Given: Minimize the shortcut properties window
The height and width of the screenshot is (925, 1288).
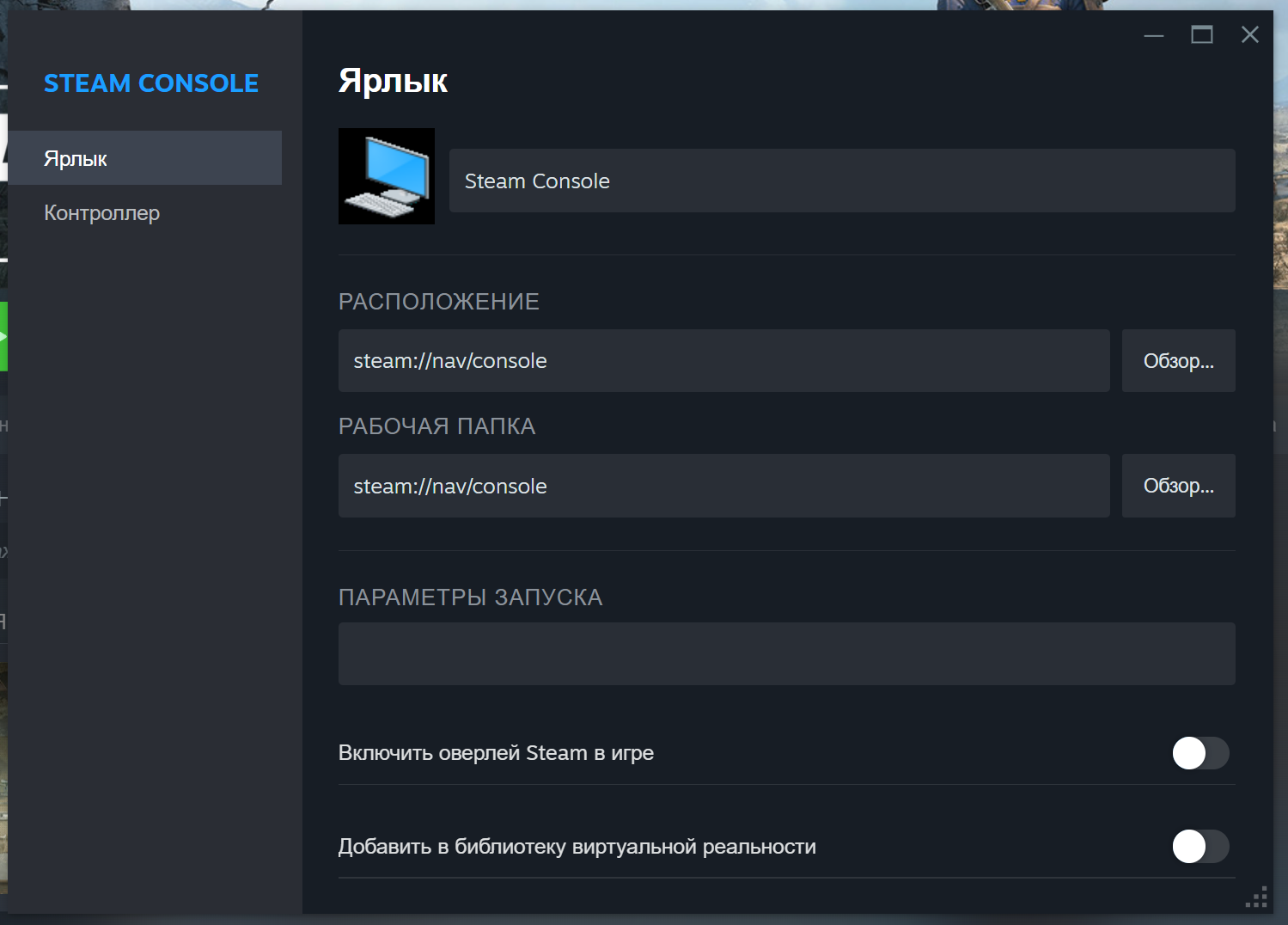Looking at the screenshot, I should pyautogui.click(x=1154, y=35).
